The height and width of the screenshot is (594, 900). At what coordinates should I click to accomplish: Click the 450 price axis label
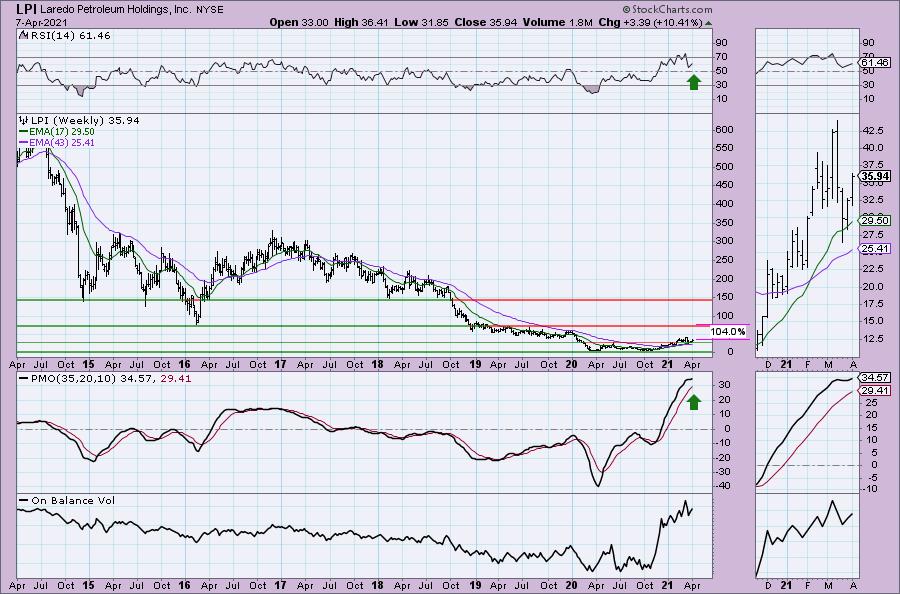point(725,185)
